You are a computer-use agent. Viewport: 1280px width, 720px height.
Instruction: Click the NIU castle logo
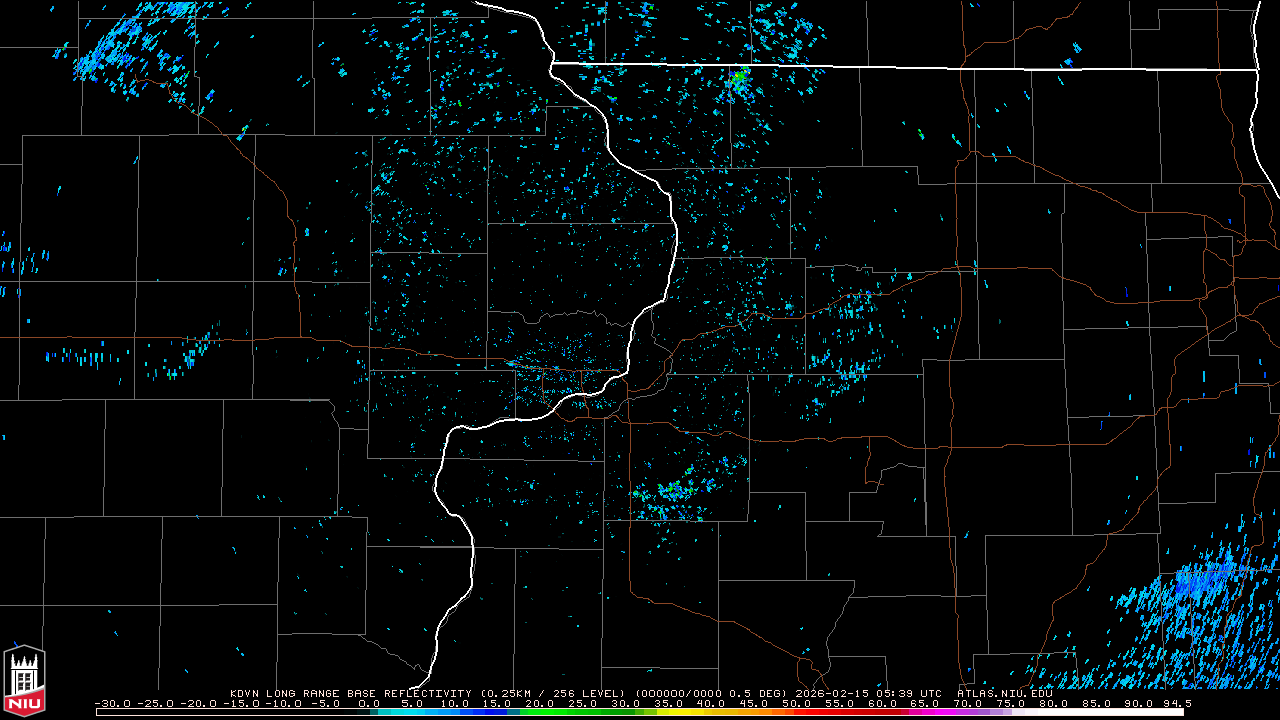coord(24,682)
